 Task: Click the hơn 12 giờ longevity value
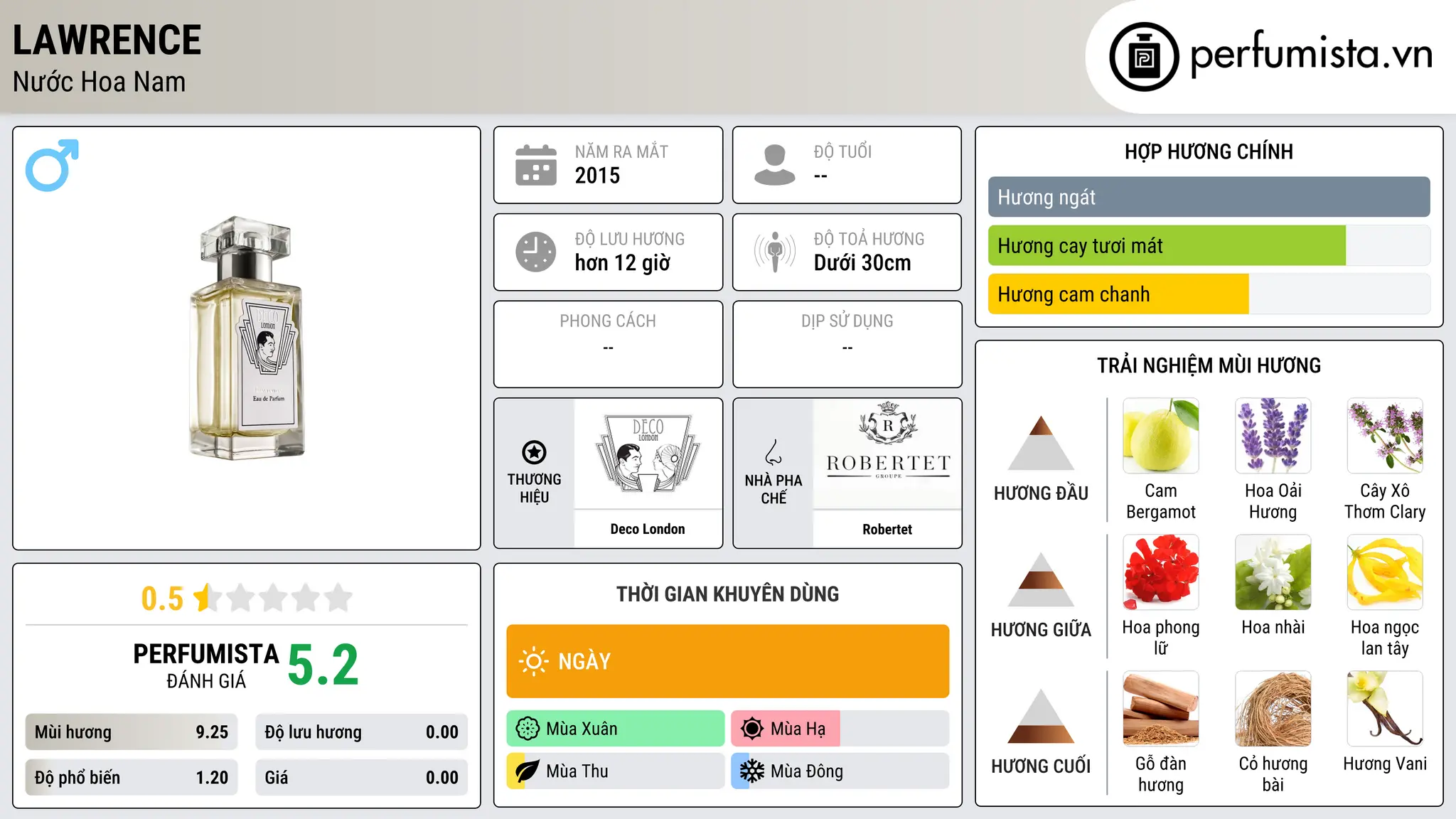coord(623,263)
